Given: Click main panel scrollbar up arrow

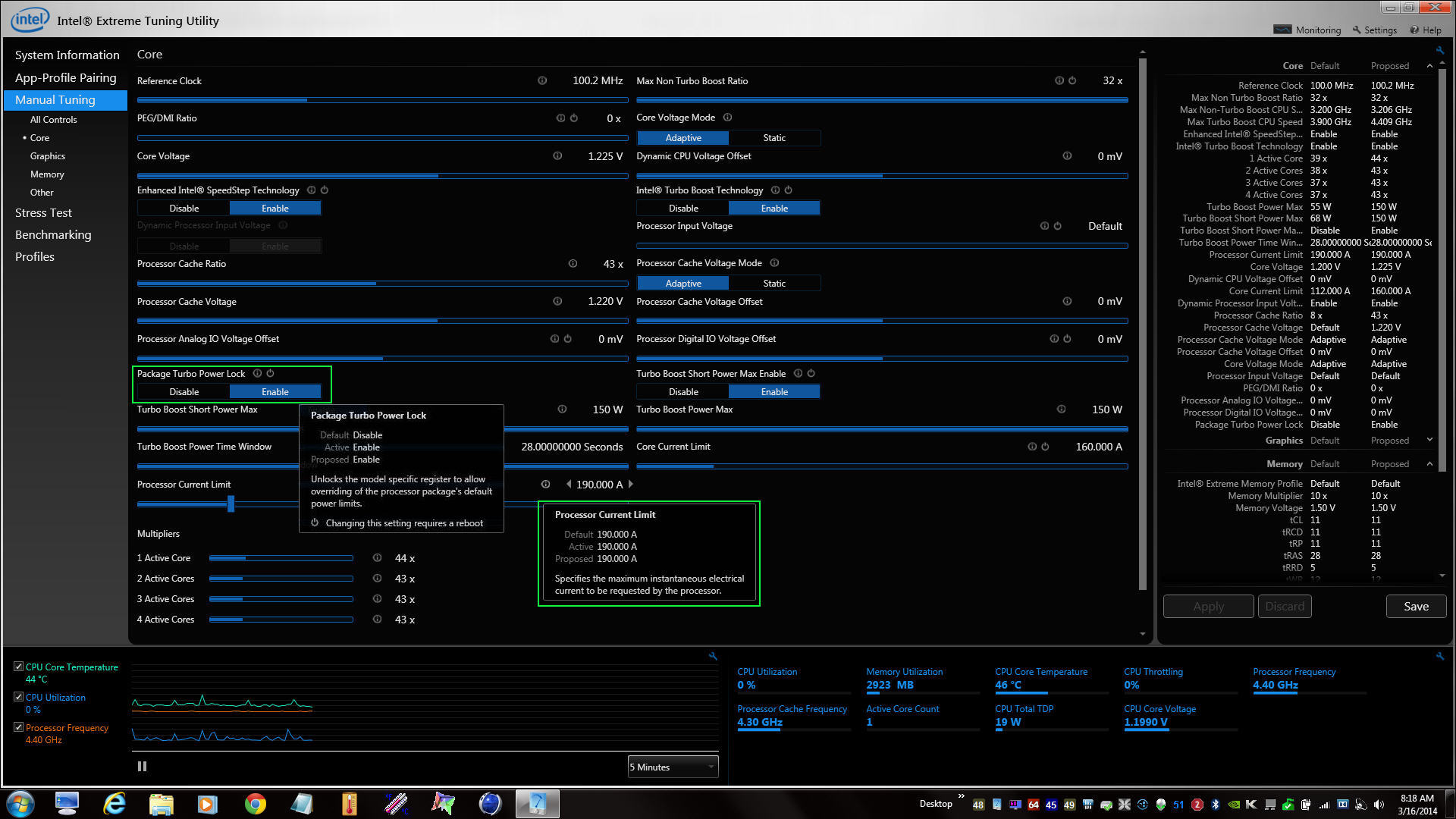Looking at the screenshot, I should click(1143, 53).
